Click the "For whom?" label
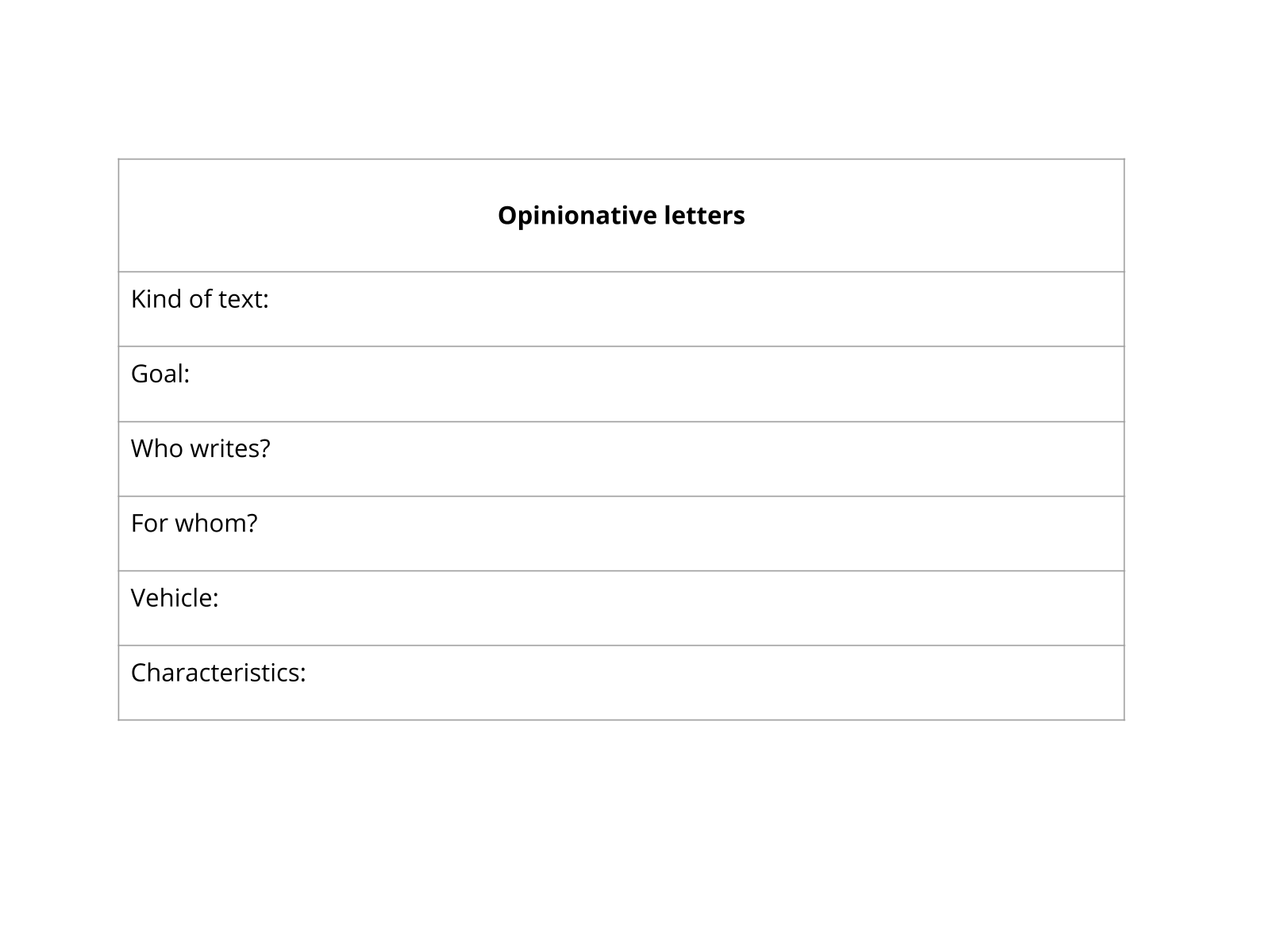Image resolution: width=1270 pixels, height=952 pixels. point(194,523)
